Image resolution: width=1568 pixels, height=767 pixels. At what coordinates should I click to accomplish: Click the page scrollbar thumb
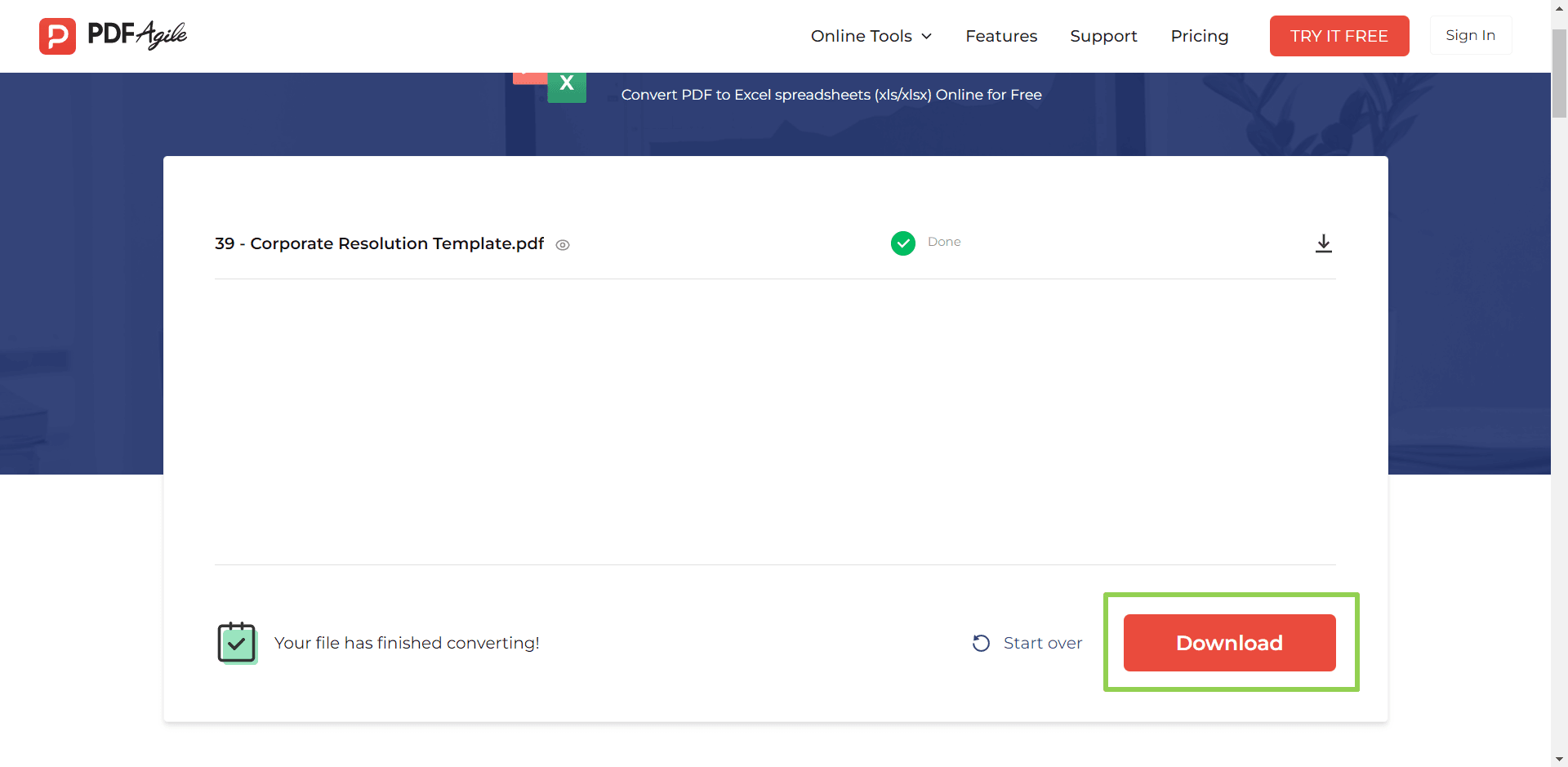click(1559, 74)
